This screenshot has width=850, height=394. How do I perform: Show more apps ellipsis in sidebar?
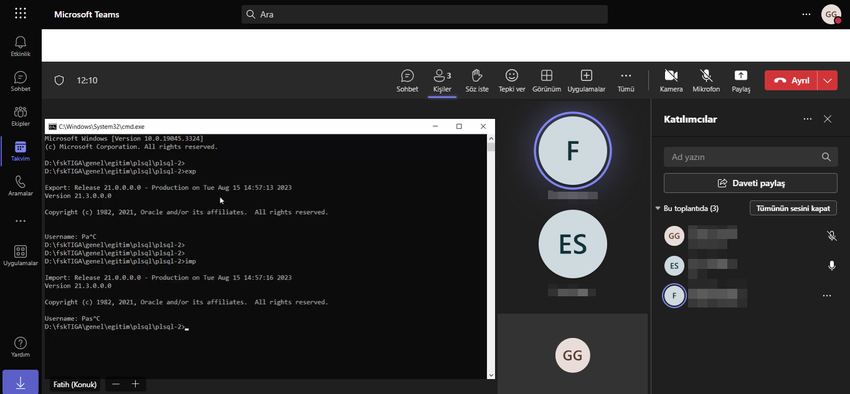21,221
